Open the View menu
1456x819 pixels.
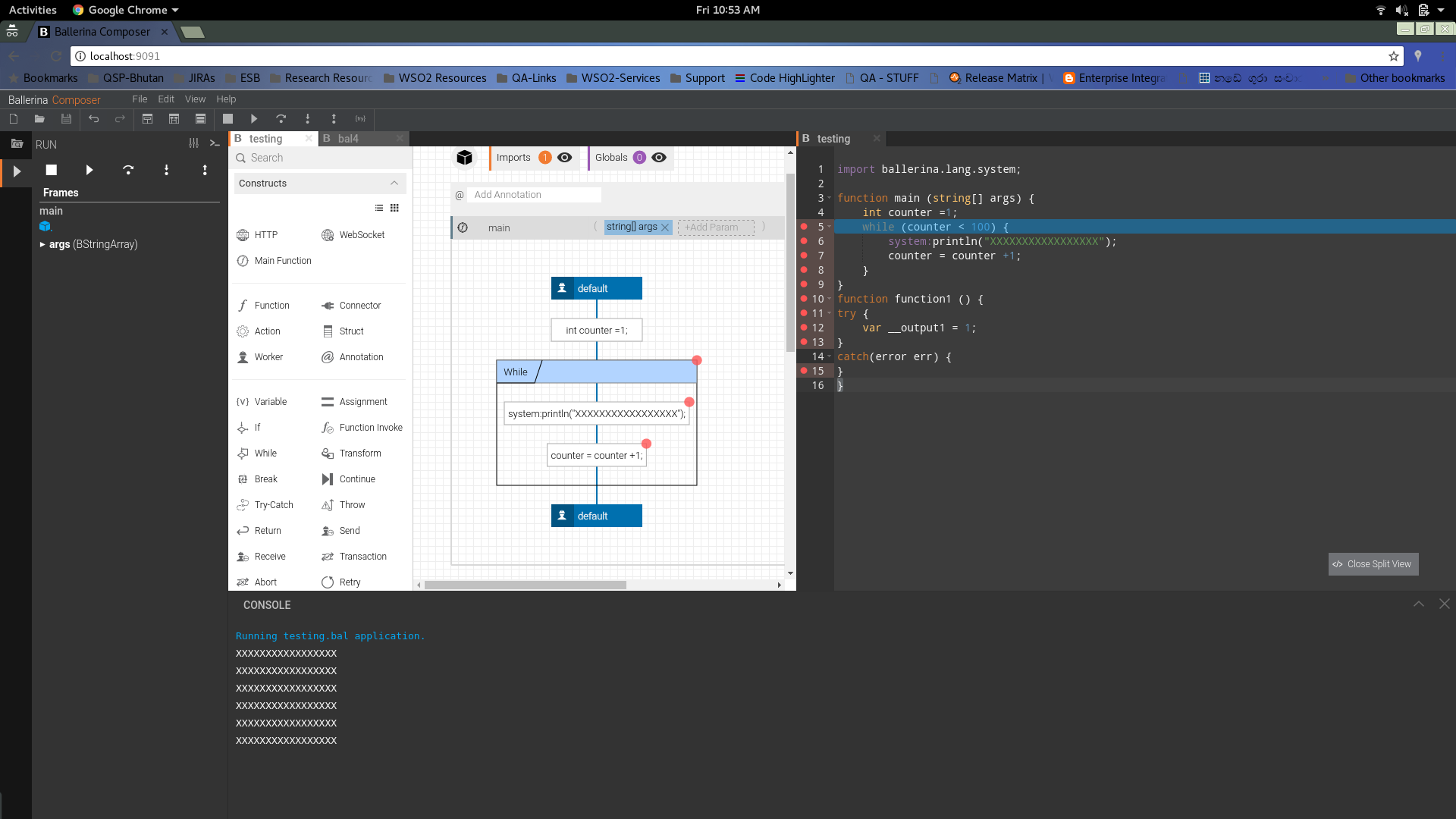pyautogui.click(x=195, y=99)
